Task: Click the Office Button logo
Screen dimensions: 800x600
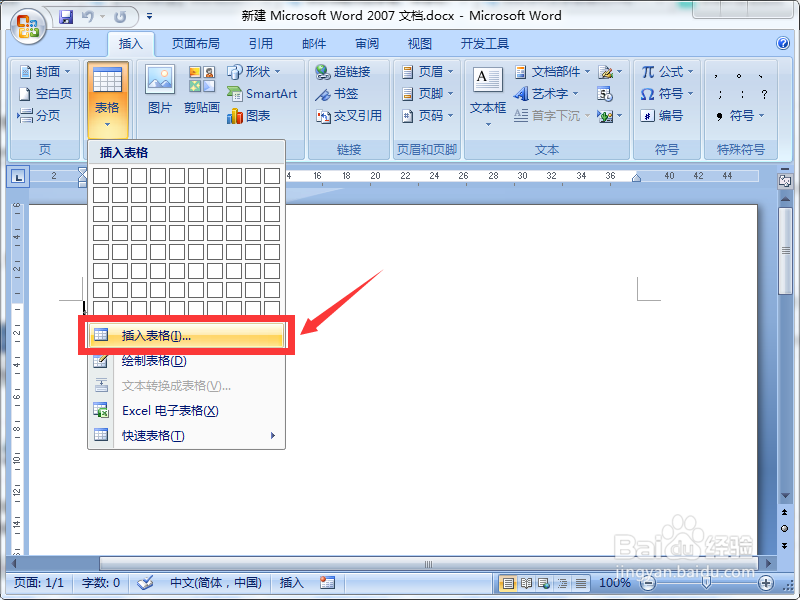Action: pos(28,26)
